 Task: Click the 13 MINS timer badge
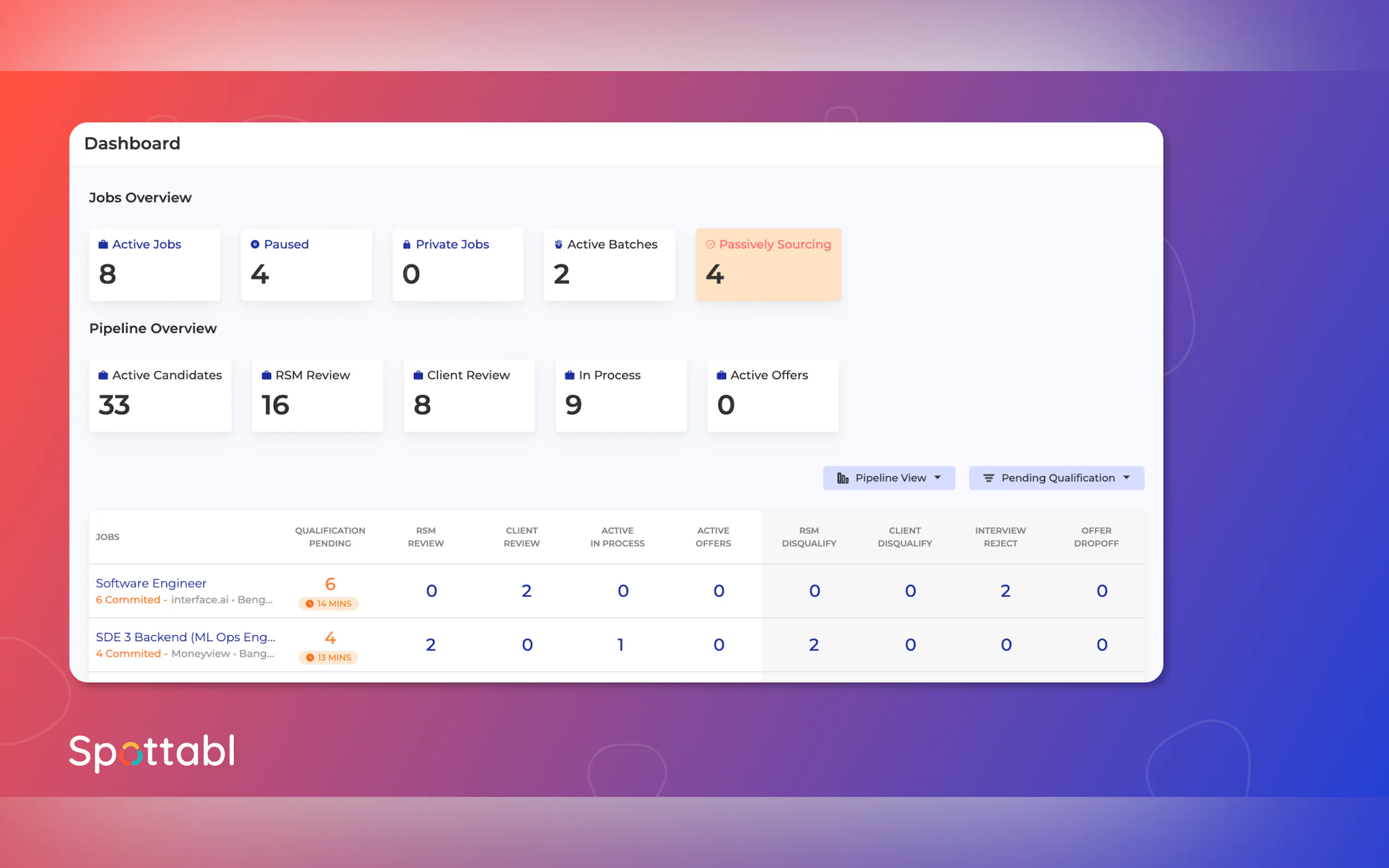(x=329, y=658)
